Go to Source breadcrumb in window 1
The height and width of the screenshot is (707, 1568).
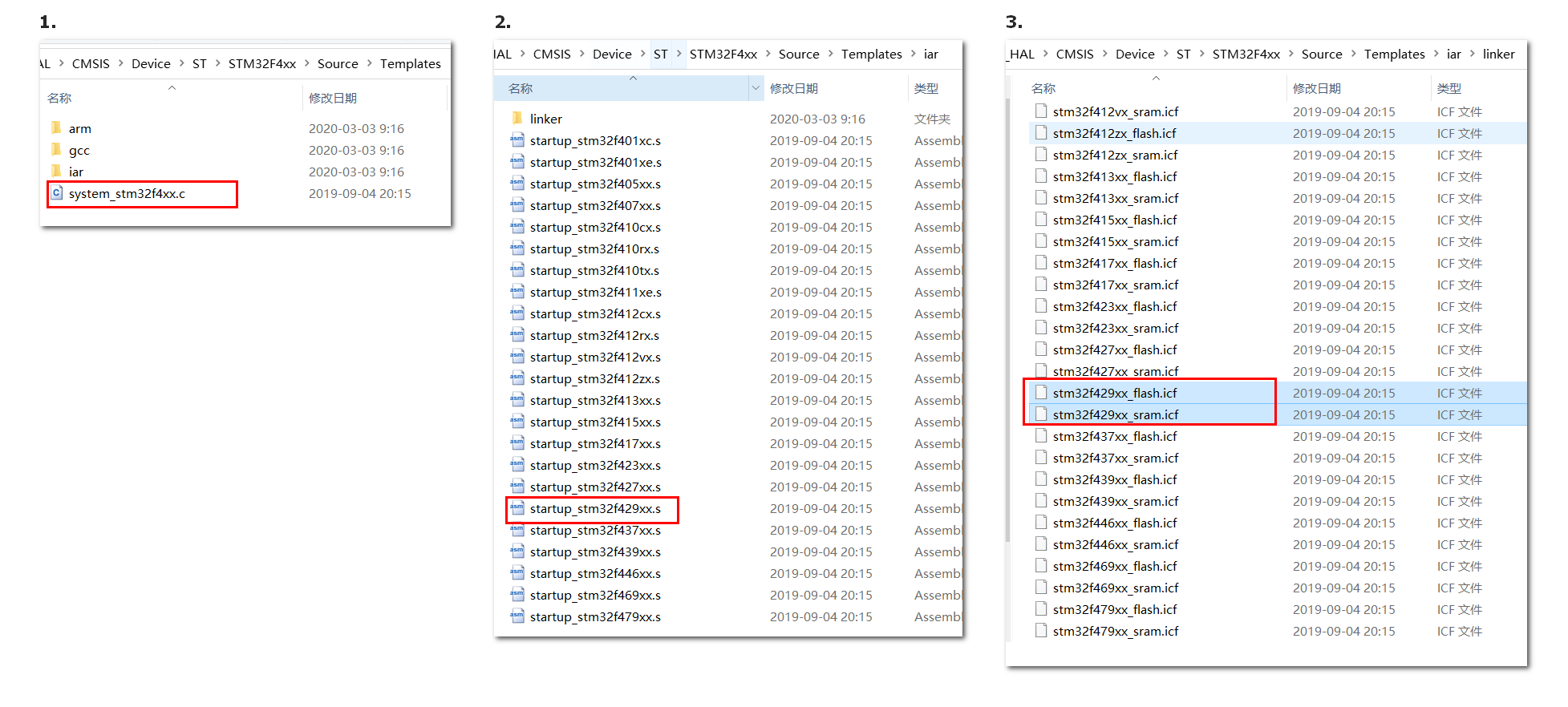tap(338, 63)
